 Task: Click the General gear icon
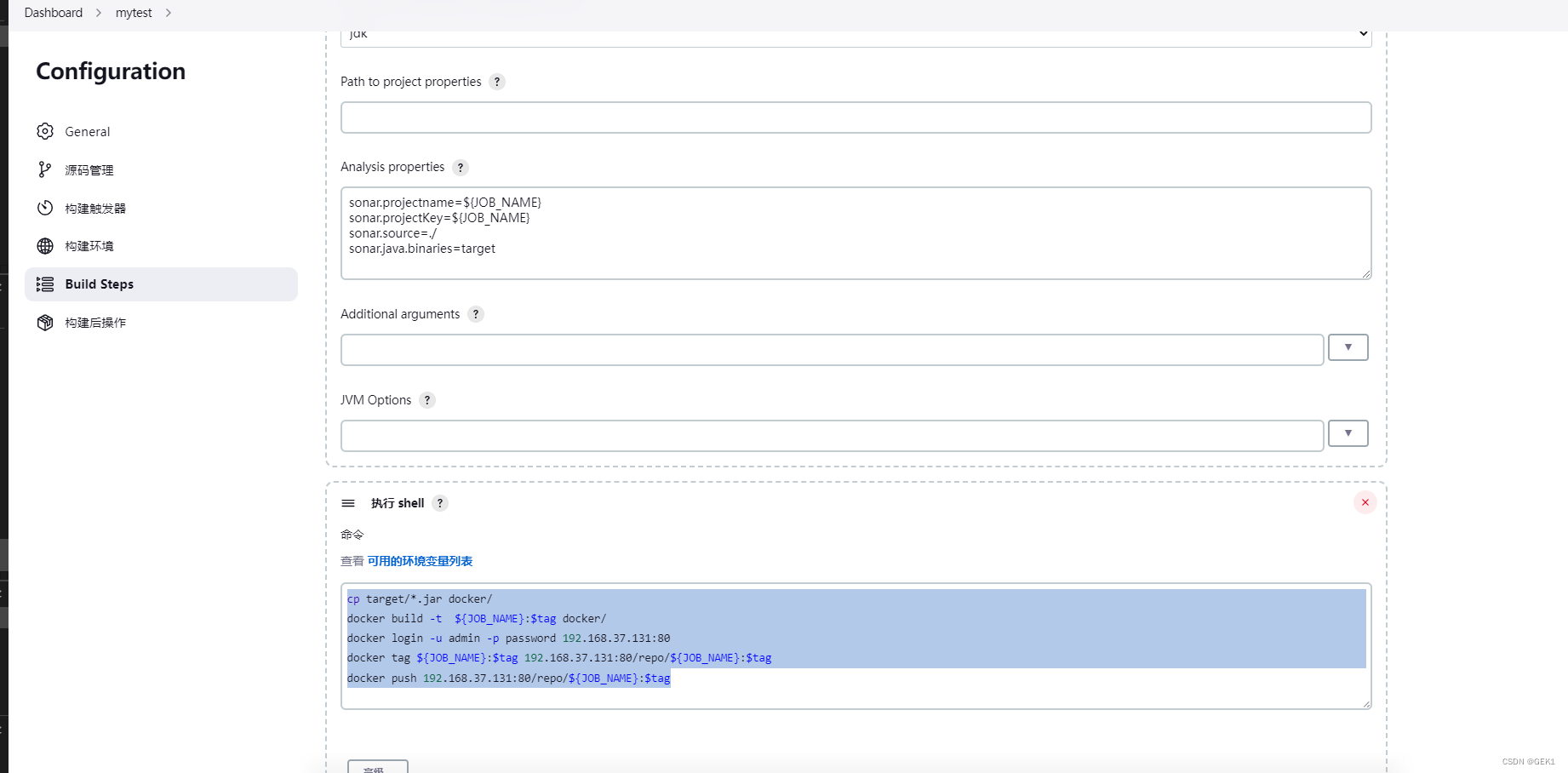coord(45,131)
